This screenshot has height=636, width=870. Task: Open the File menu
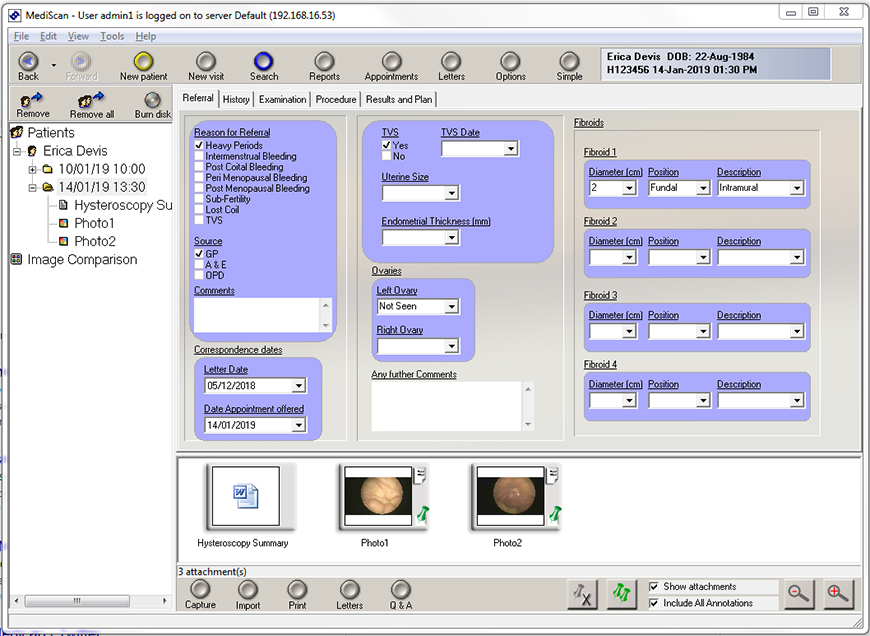[x=21, y=36]
